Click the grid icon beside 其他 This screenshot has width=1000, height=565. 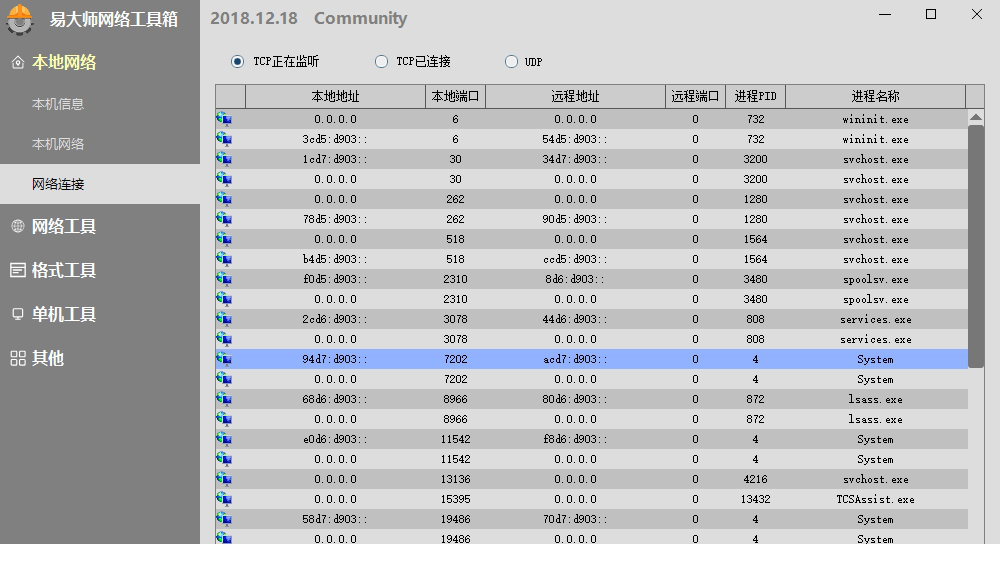point(18,358)
